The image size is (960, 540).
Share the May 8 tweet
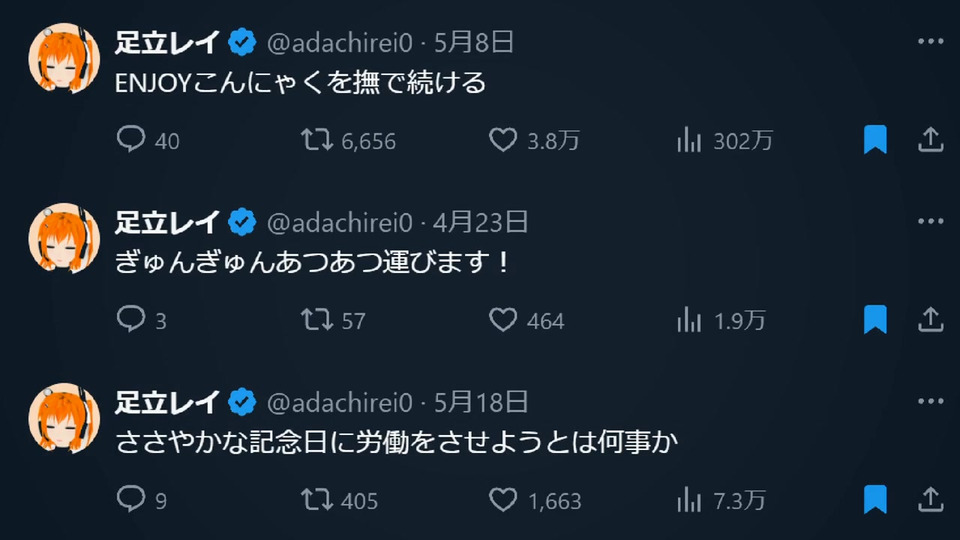click(x=930, y=140)
